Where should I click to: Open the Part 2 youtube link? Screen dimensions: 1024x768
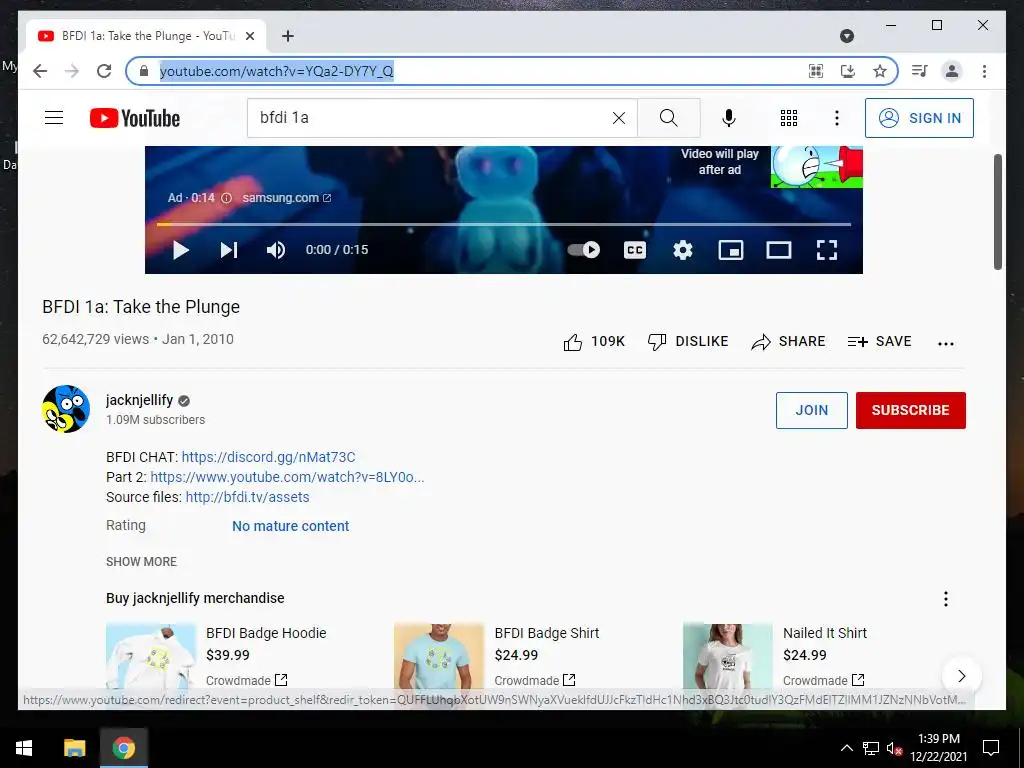(x=287, y=477)
